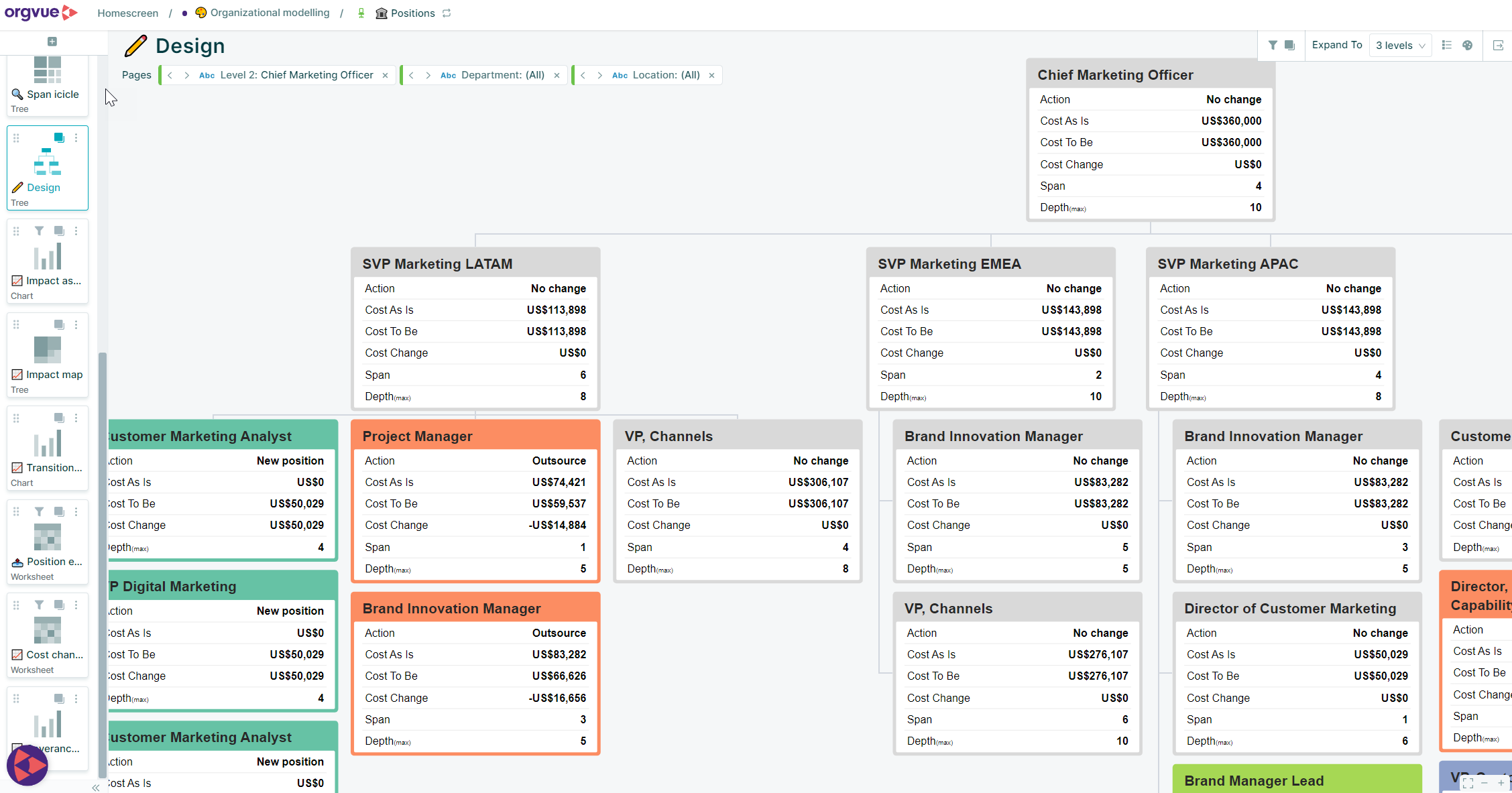Go to the next Department page value

(428, 75)
